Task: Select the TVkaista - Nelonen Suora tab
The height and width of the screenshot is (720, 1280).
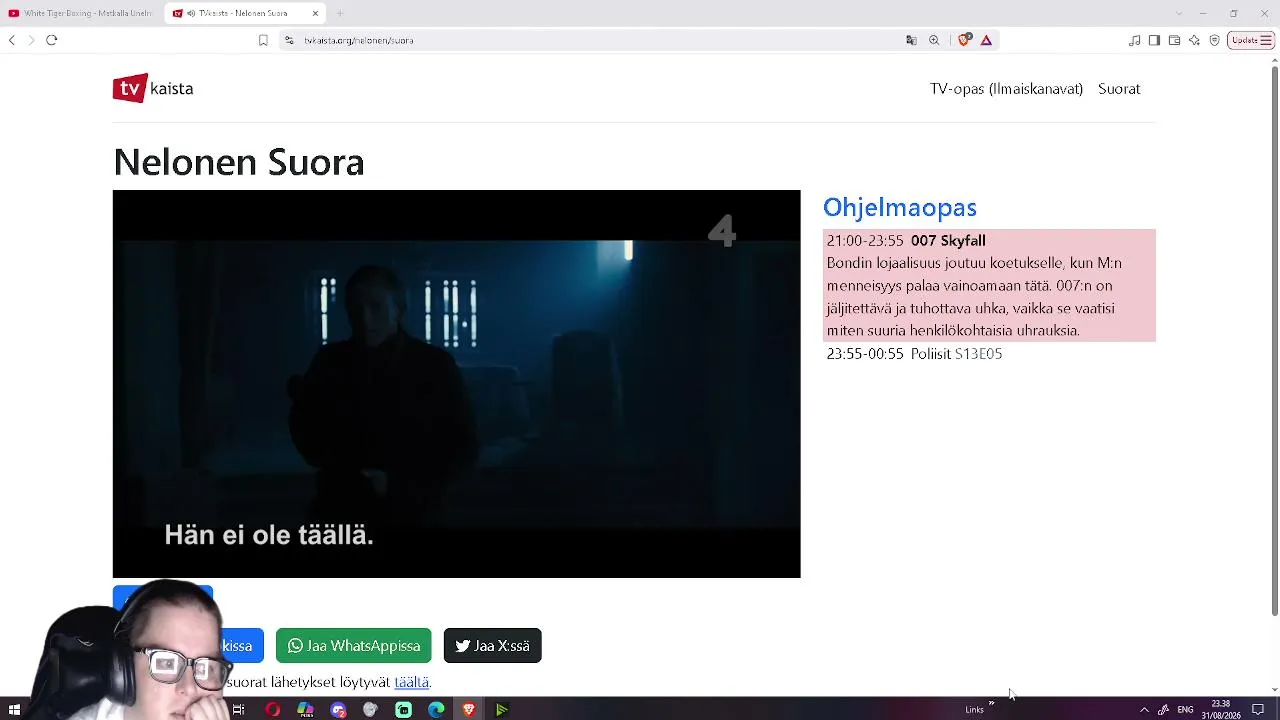Action: (244, 13)
